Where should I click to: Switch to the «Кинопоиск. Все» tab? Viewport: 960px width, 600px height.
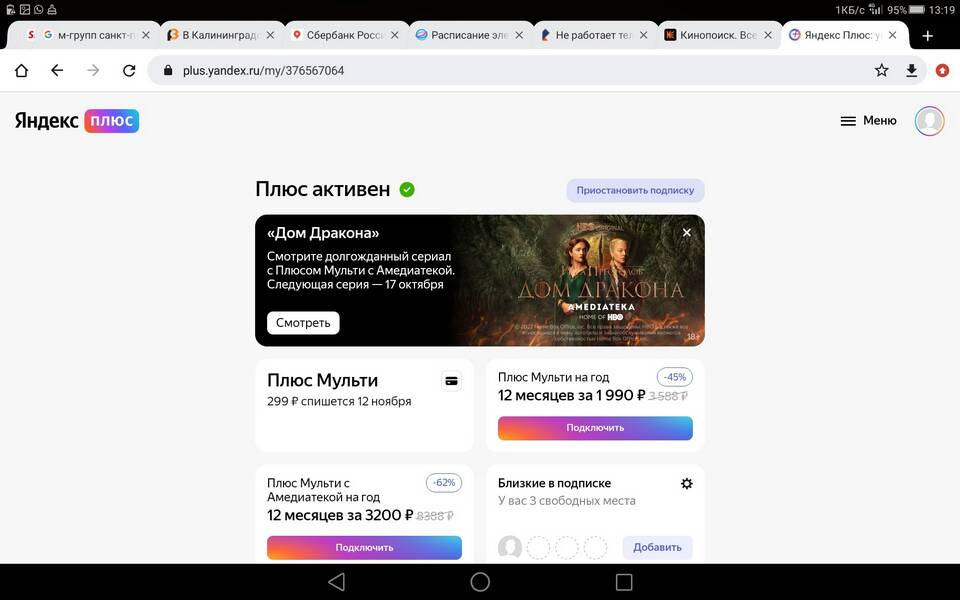[x=718, y=36]
